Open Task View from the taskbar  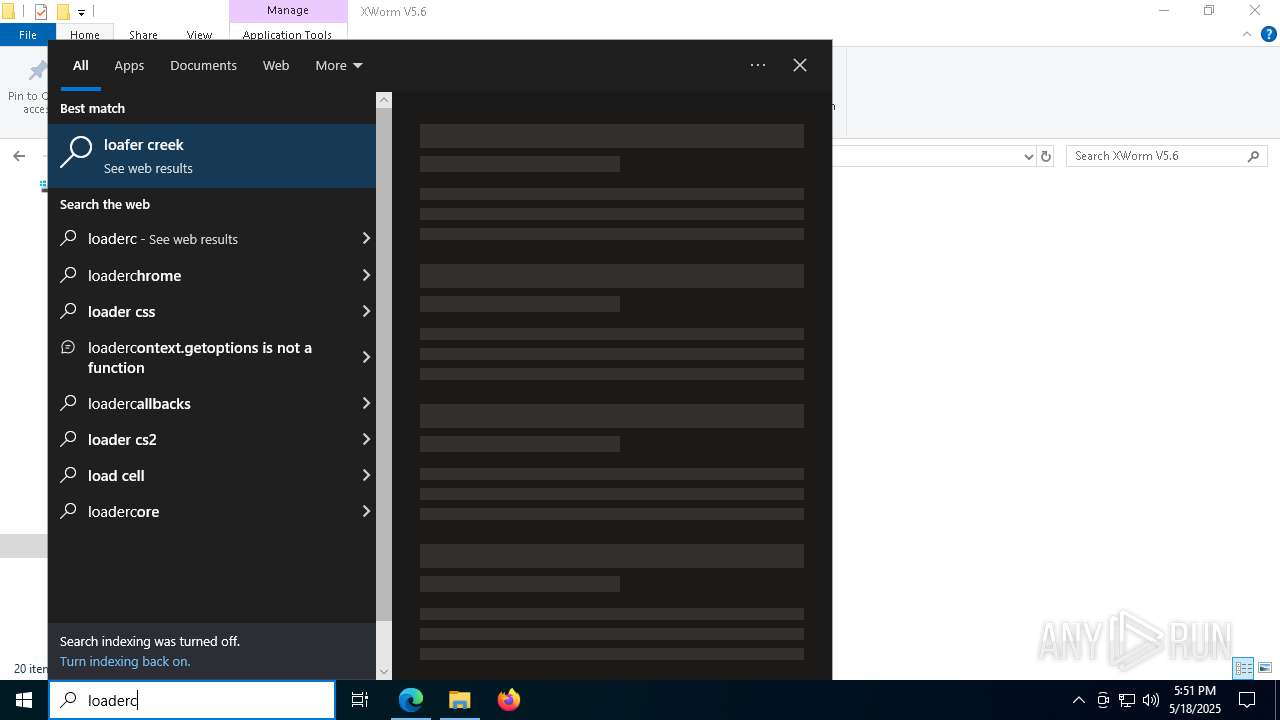(x=360, y=700)
